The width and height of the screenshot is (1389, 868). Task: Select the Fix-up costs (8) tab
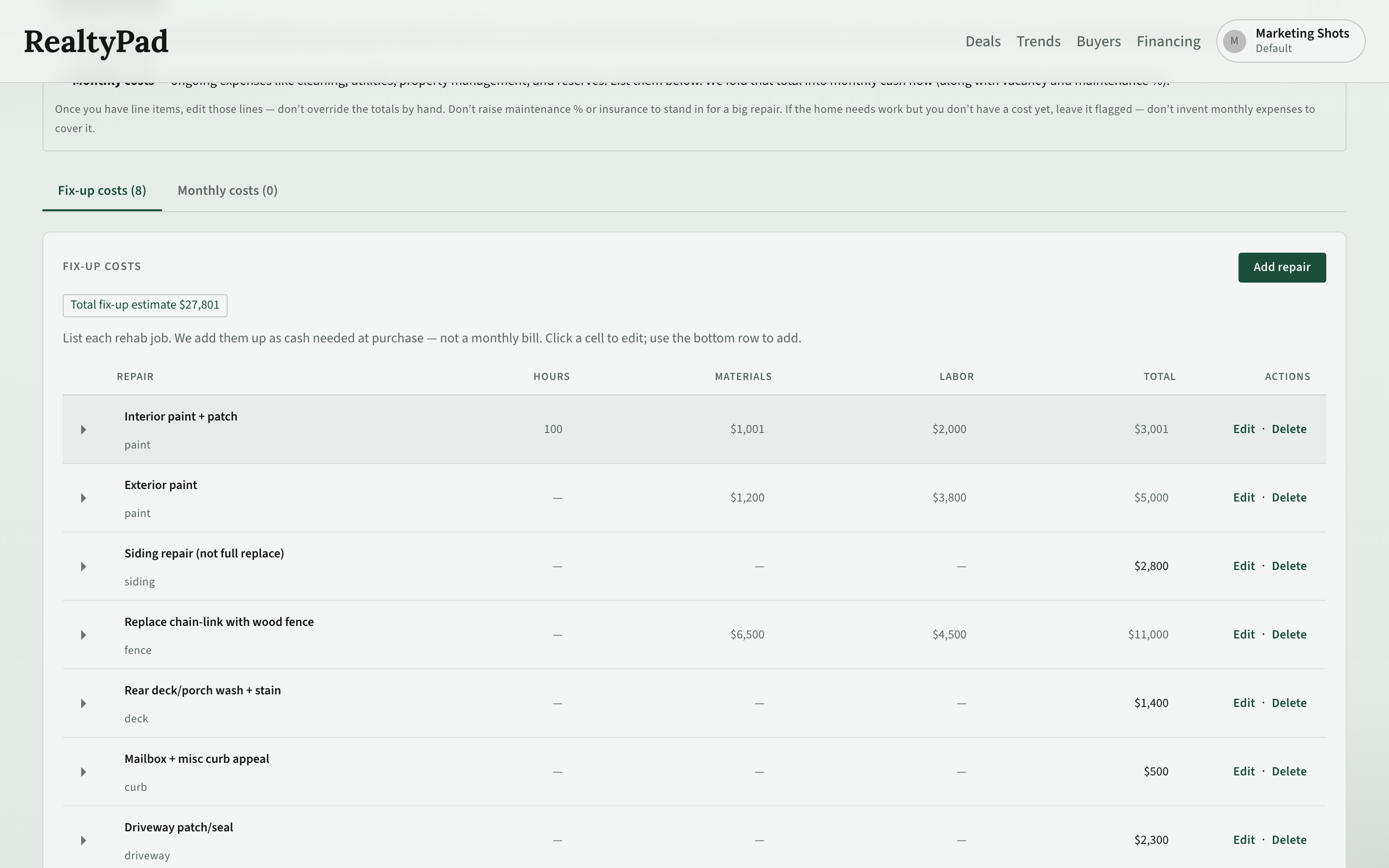(102, 190)
